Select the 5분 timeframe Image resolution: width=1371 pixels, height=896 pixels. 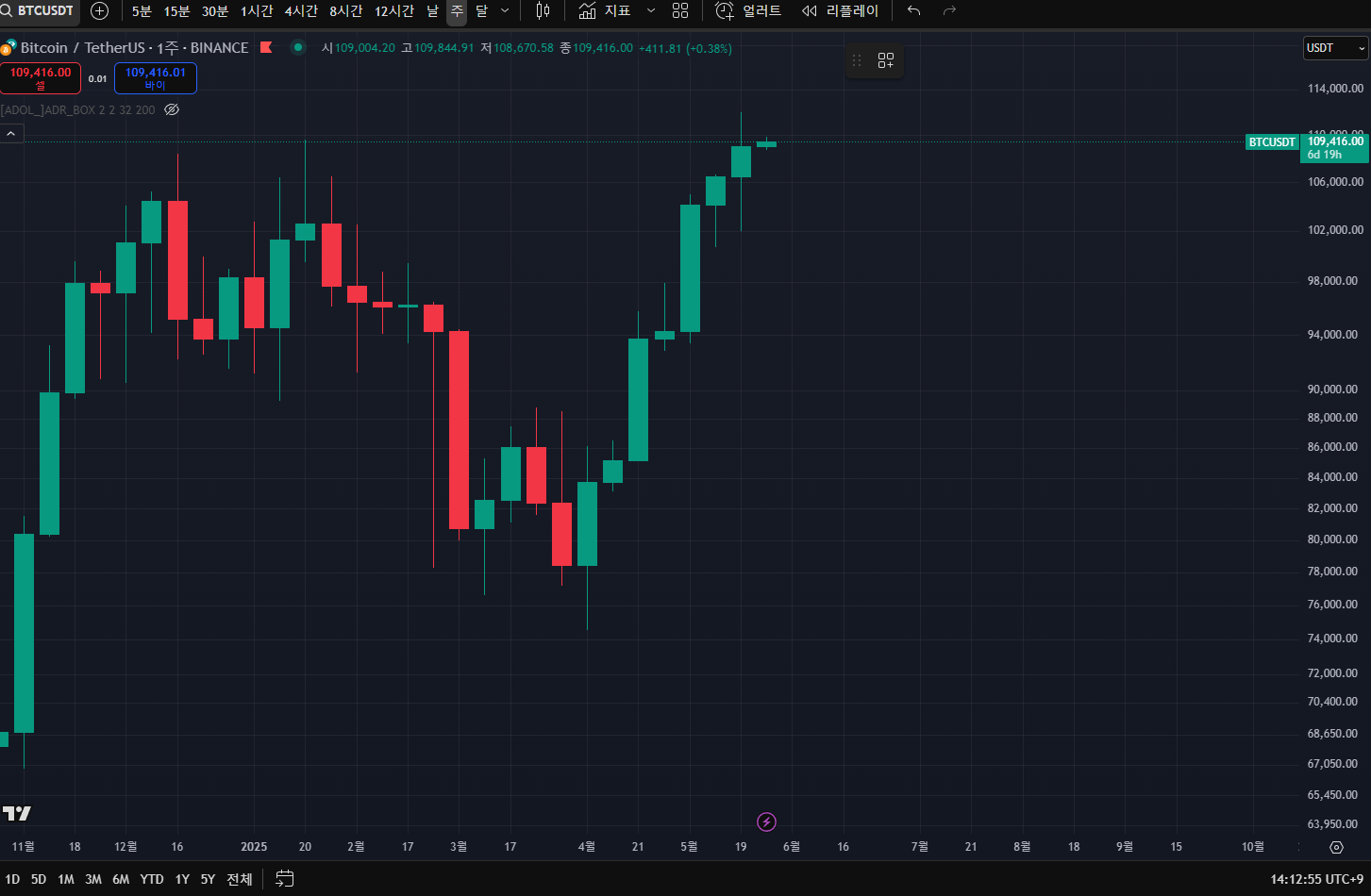[x=142, y=11]
